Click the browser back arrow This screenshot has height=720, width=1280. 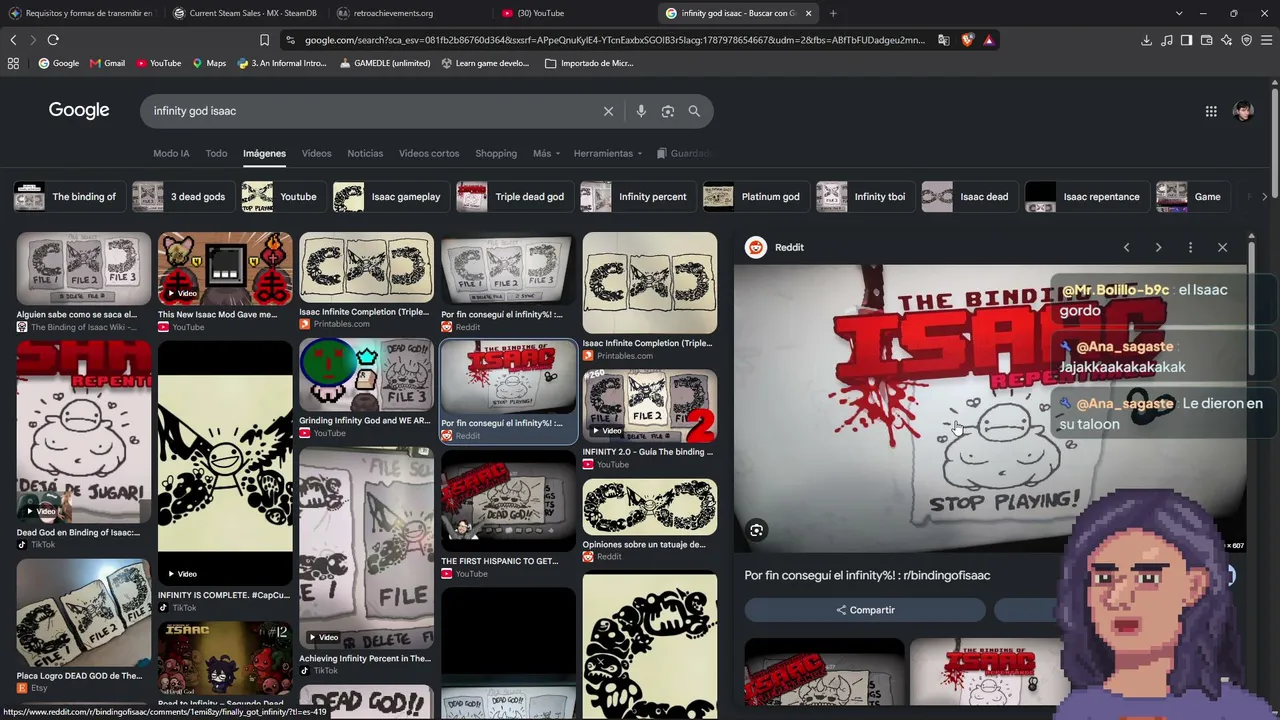13,40
